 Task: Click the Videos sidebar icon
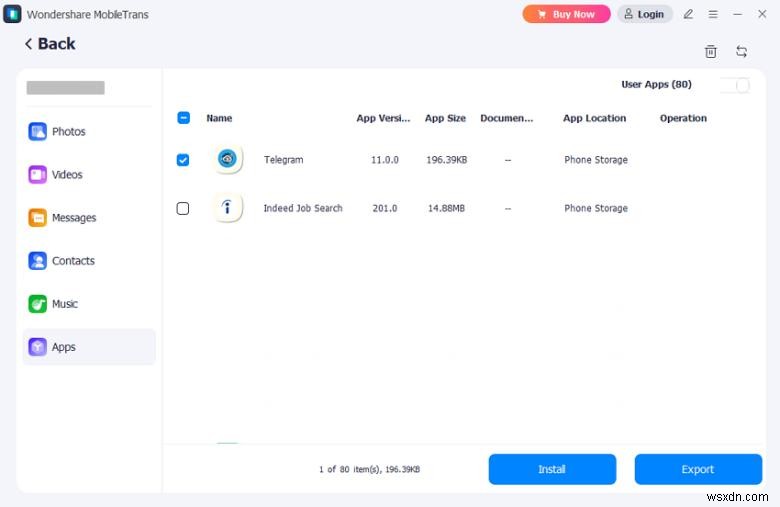point(37,175)
